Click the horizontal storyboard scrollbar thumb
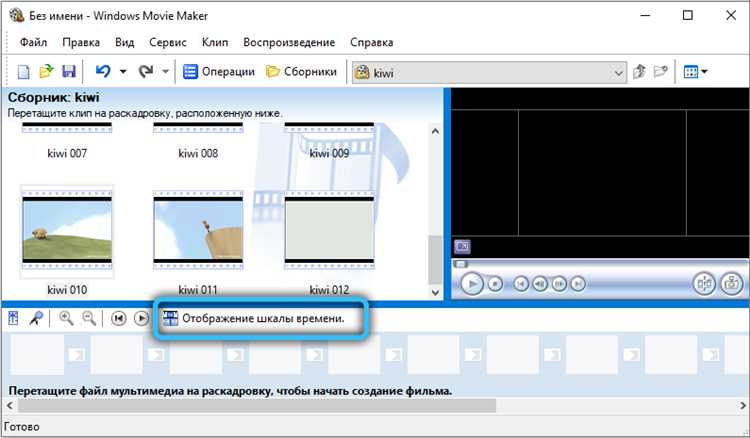 257,406
